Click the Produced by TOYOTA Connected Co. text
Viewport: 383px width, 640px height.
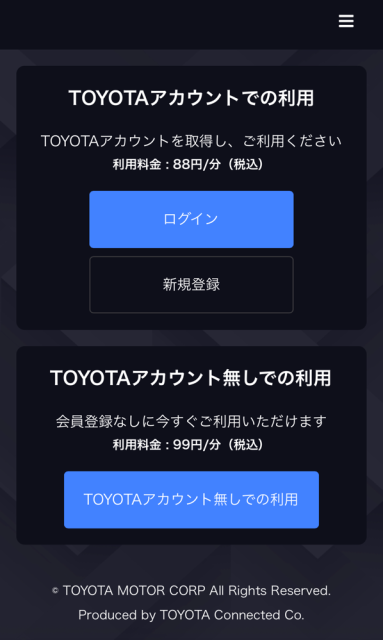191,615
